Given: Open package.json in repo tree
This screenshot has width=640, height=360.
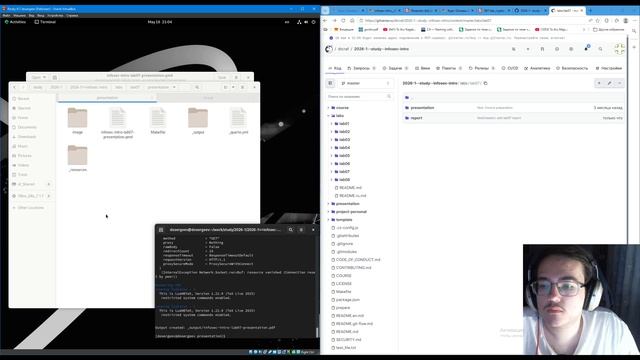Looking at the screenshot, I should [x=348, y=300].
